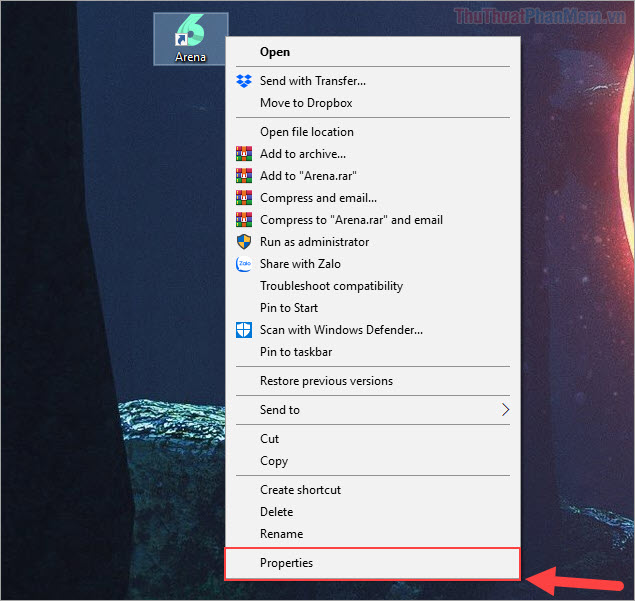Click the Windows Defender shield icon
Image resolution: width=635 pixels, height=601 pixels.
[244, 330]
